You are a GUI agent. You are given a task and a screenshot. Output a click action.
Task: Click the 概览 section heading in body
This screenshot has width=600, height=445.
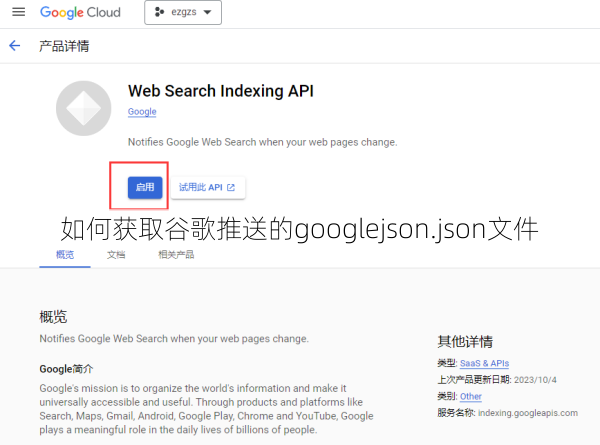[x=53, y=317]
